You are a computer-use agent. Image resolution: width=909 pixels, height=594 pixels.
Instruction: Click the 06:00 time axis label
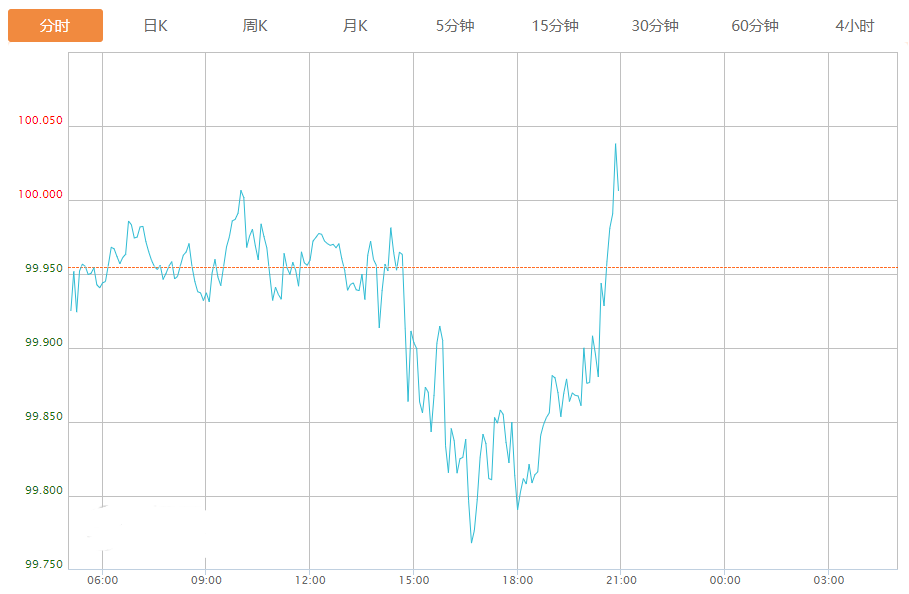[x=102, y=581]
